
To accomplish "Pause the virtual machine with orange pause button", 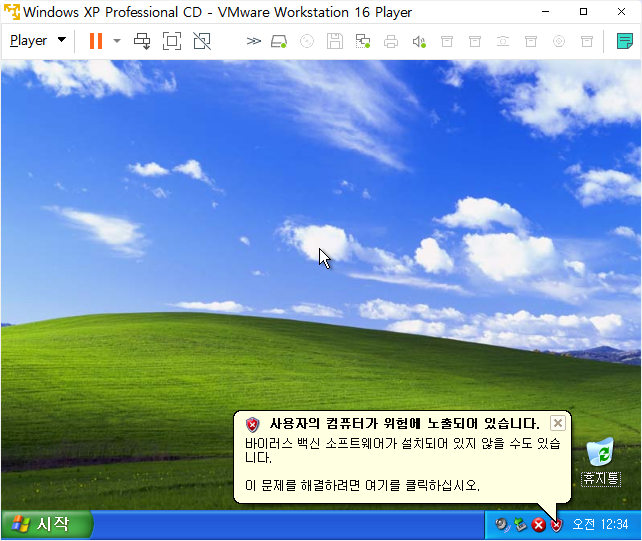I will coord(95,41).
